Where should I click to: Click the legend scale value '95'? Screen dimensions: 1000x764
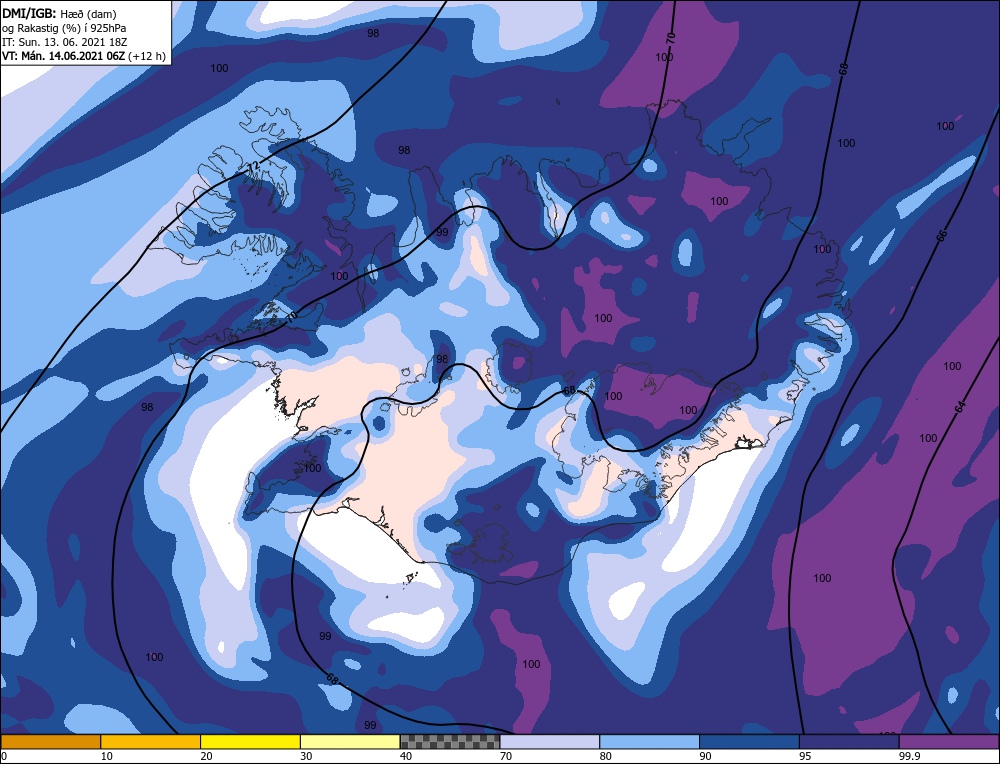coord(805,756)
